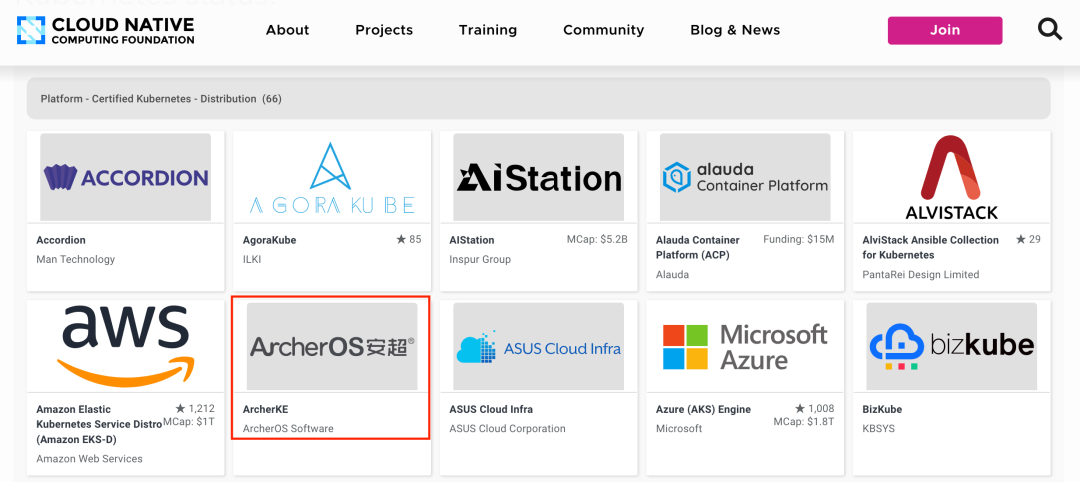Open the Alauda Container Platform logo
This screenshot has width=1080, height=482.
(745, 177)
